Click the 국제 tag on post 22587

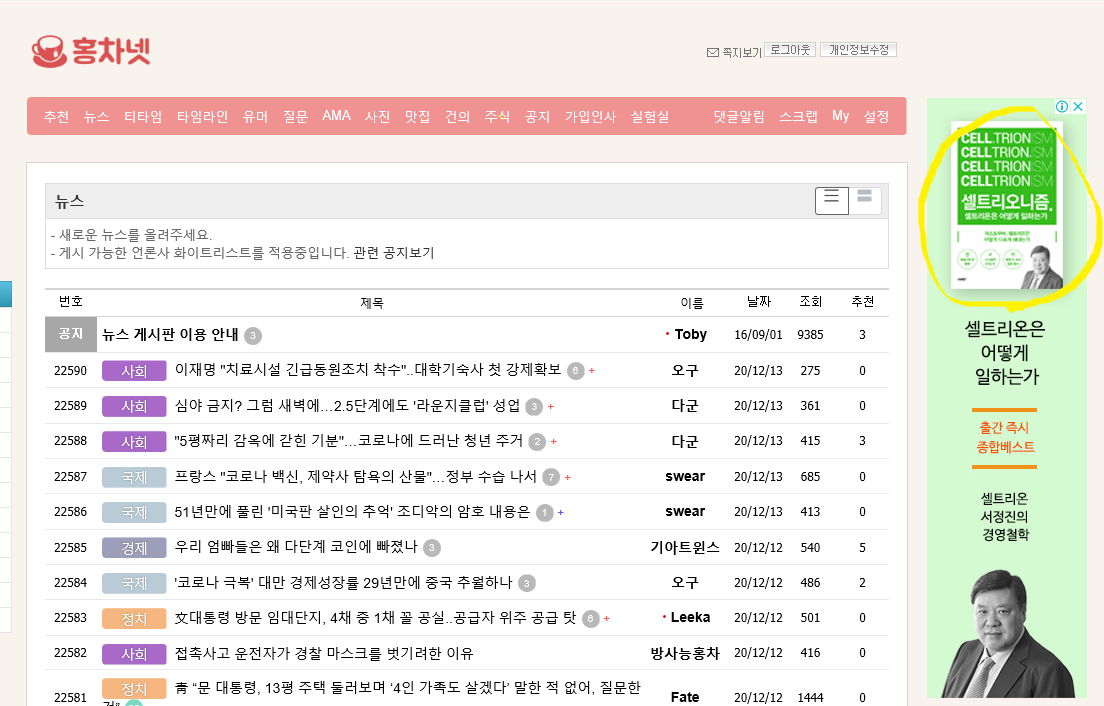point(134,477)
